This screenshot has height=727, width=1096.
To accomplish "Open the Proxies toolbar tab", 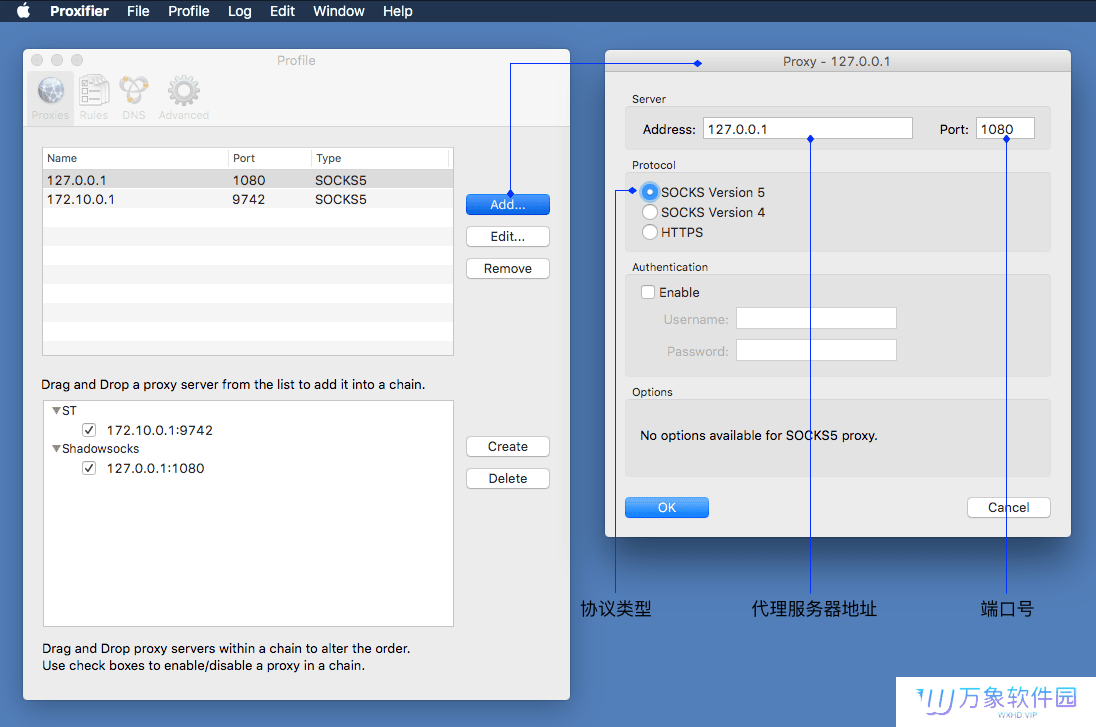I will [50, 98].
